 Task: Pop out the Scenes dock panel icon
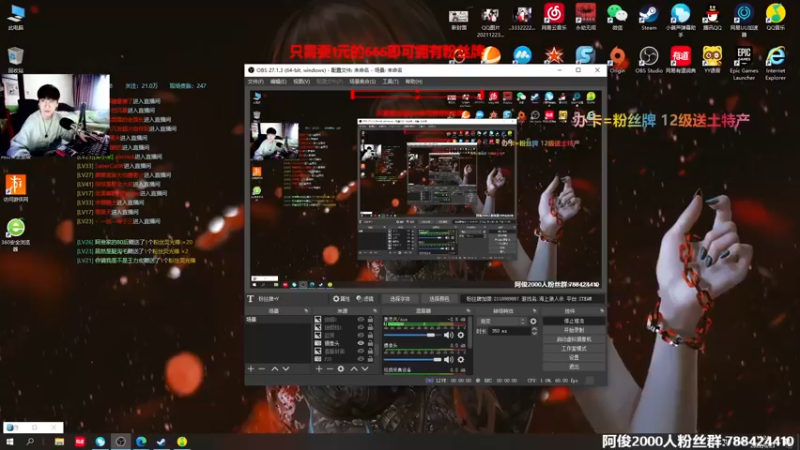(x=306, y=311)
